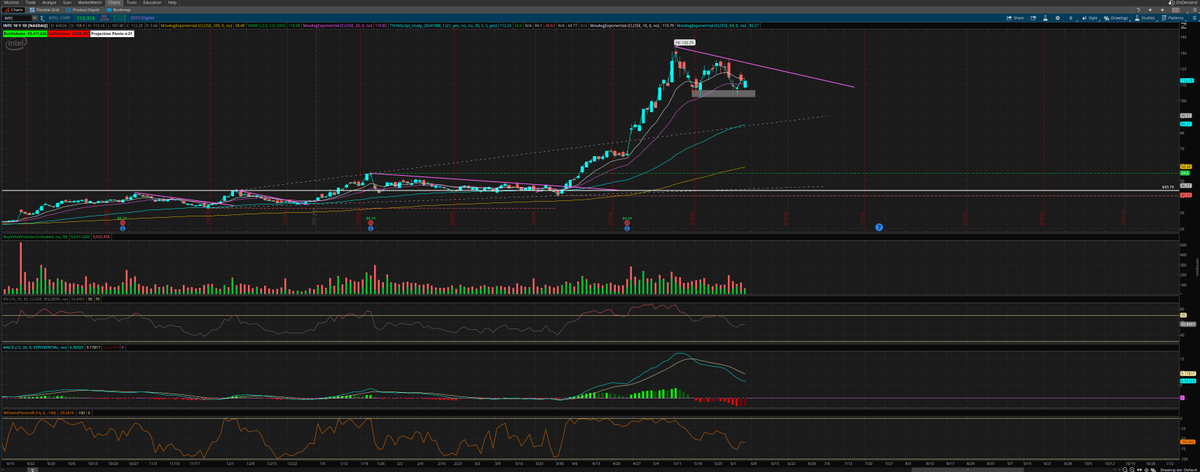Click the Projection Pivots label
Screen dimensions: 1200x472
[x=113, y=33]
